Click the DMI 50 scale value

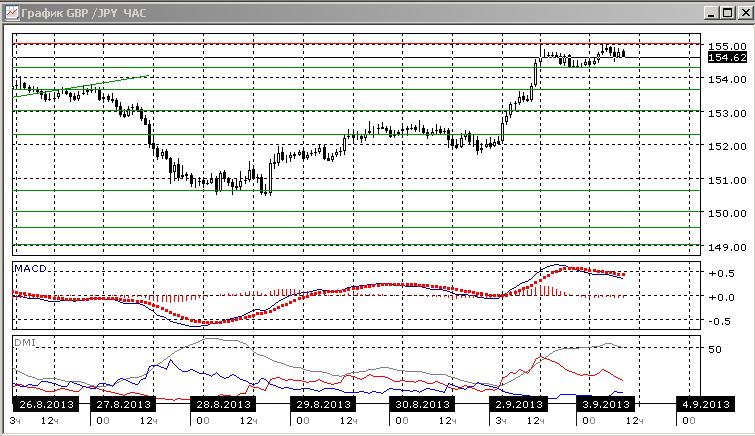pyautogui.click(x=715, y=349)
